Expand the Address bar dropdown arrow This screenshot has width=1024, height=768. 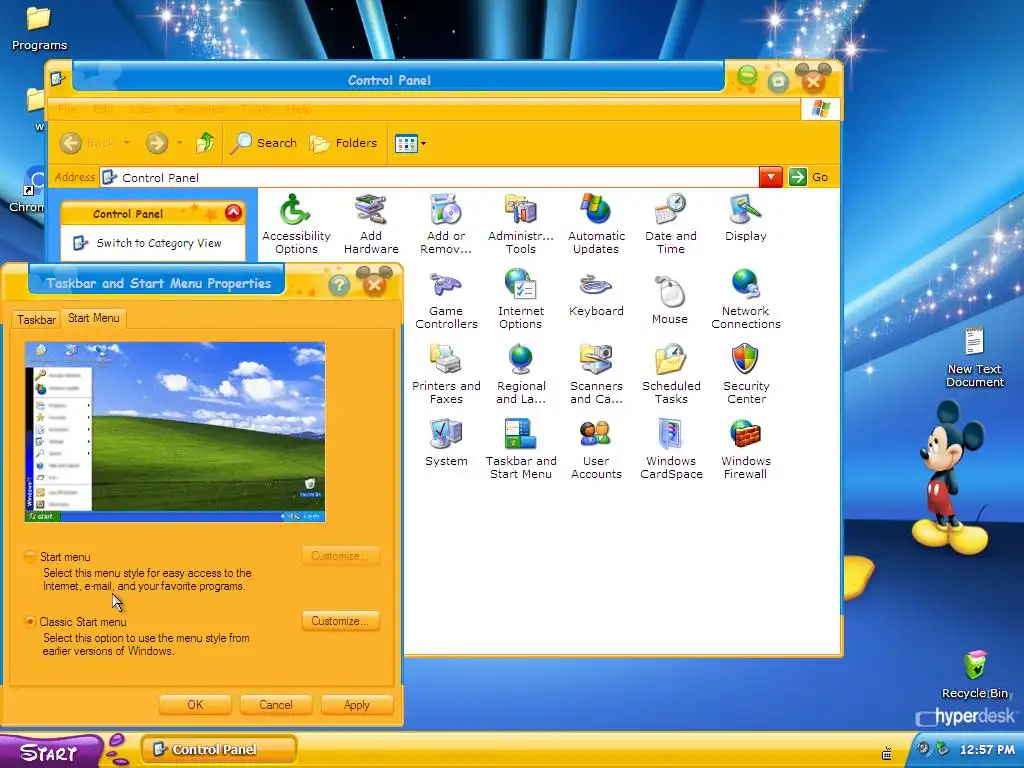[x=771, y=177]
